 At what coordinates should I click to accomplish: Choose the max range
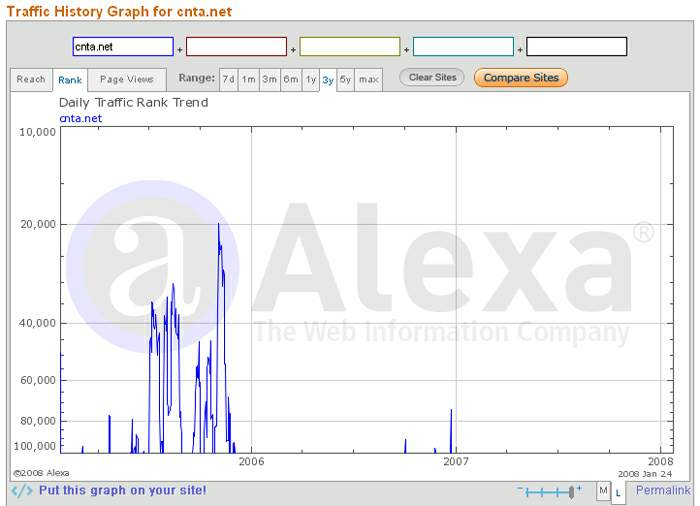[368, 79]
